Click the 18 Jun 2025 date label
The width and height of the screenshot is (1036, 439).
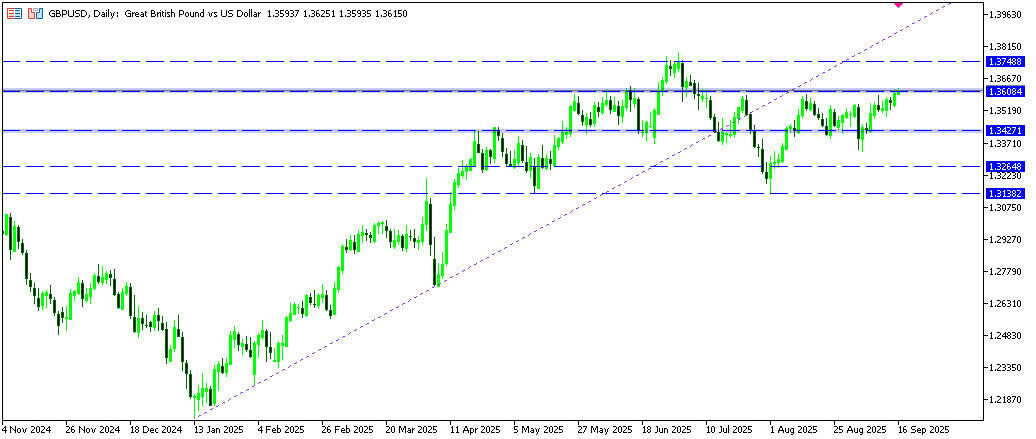(x=667, y=428)
